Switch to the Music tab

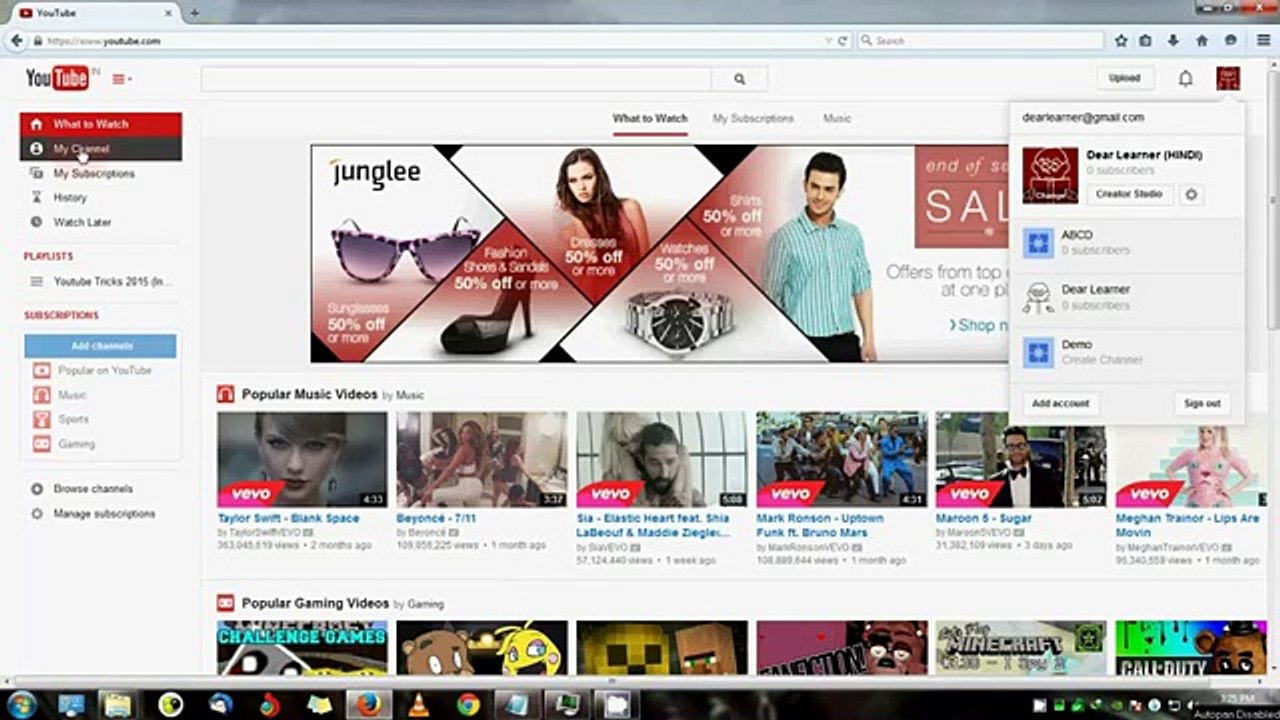pyautogui.click(x=837, y=118)
